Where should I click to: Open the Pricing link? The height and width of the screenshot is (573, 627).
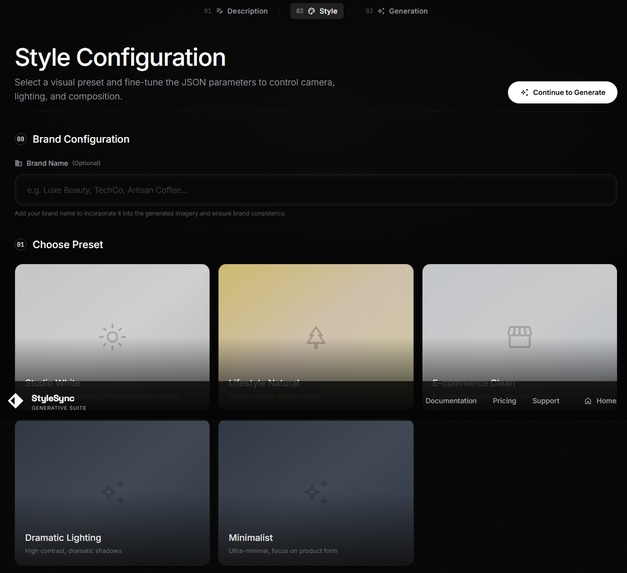click(504, 401)
